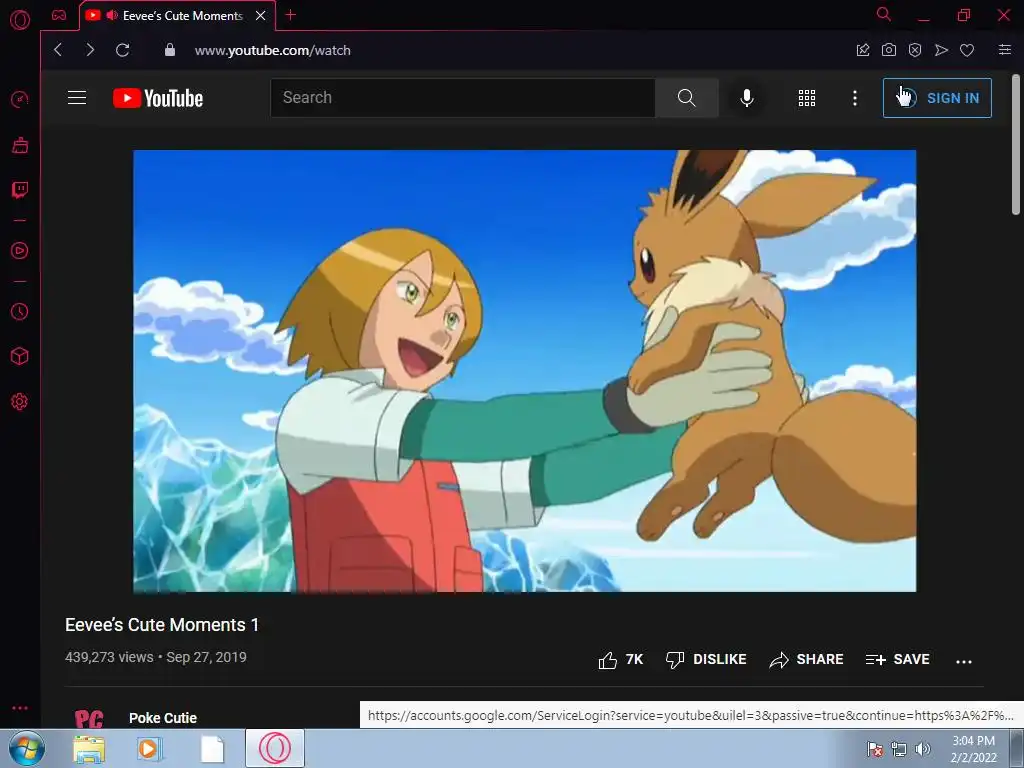Open the blank document taskbar icon

tap(212, 749)
